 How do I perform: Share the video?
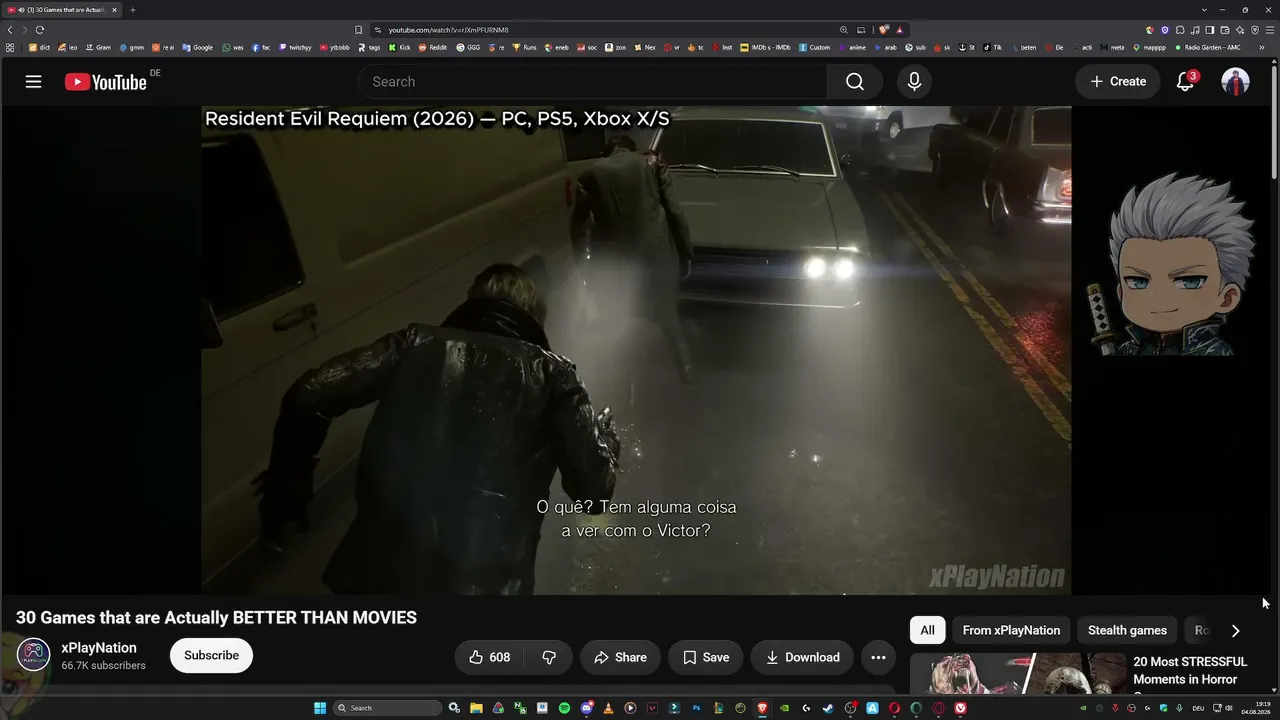point(620,657)
